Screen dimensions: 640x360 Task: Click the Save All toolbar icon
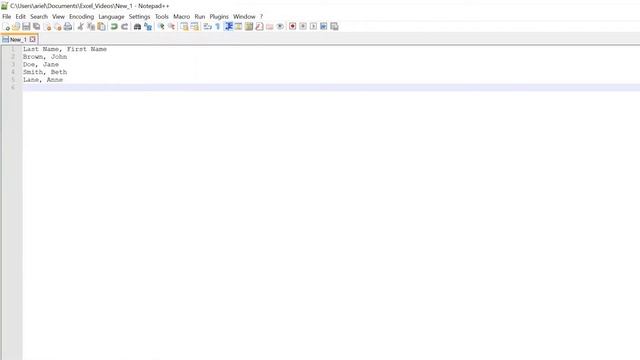pos(36,27)
